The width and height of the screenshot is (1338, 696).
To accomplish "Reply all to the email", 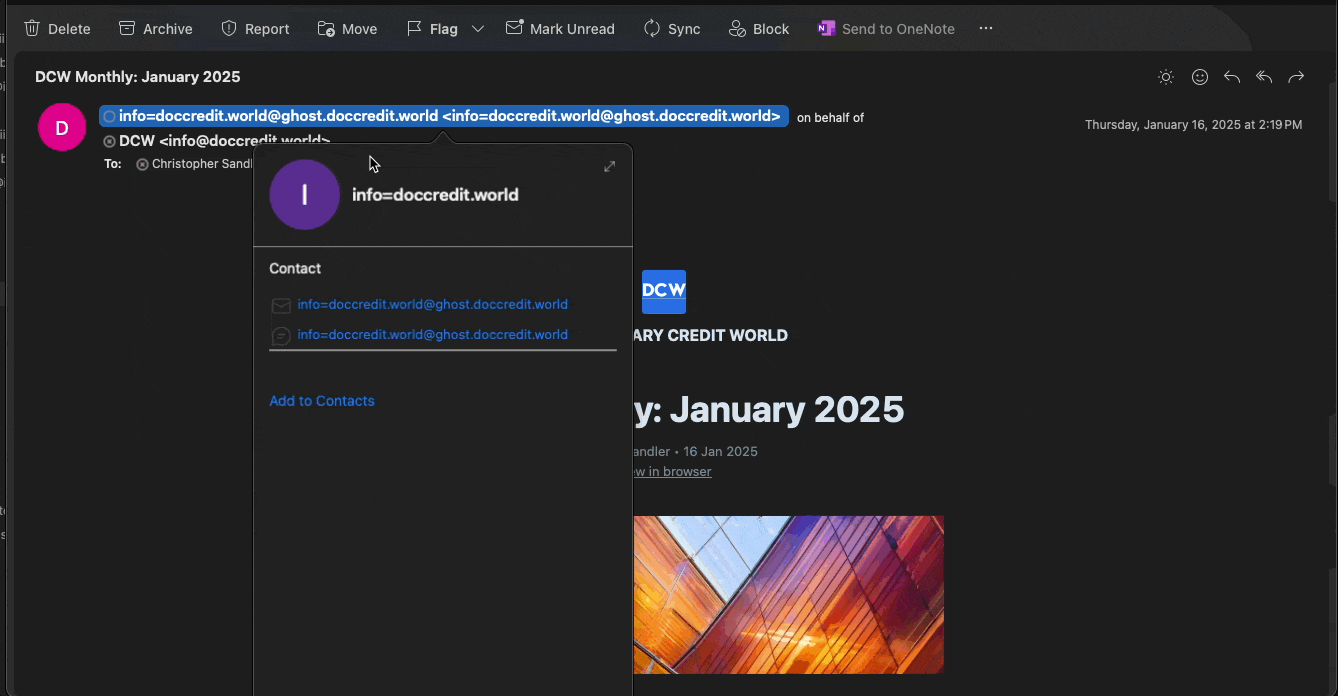I will click(x=1264, y=77).
